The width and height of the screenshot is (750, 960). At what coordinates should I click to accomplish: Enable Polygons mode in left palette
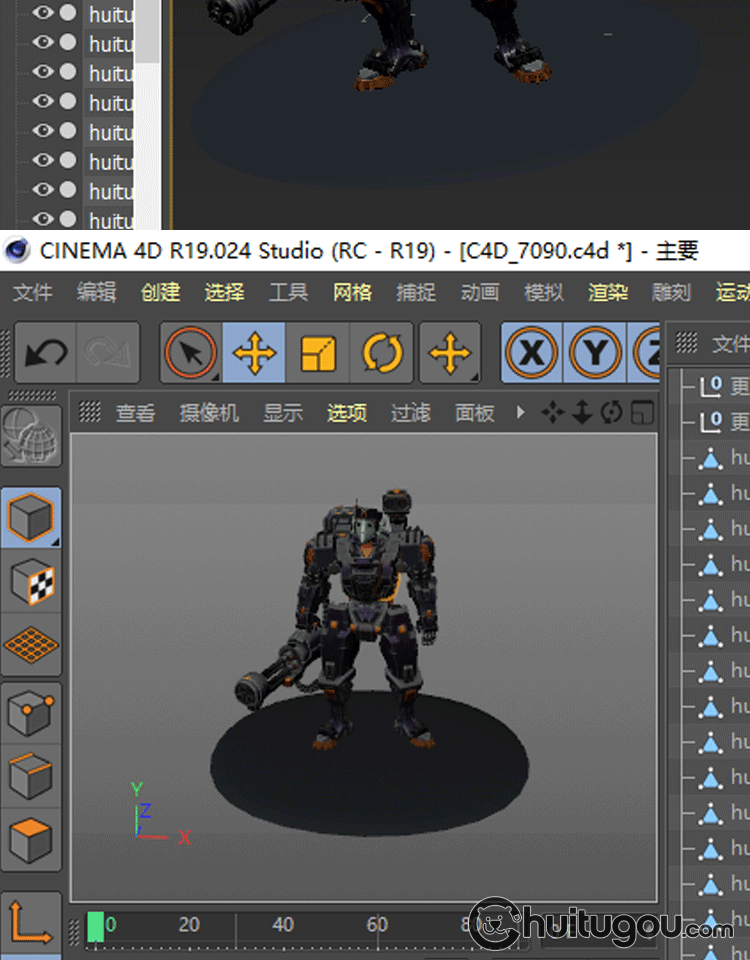[31, 841]
